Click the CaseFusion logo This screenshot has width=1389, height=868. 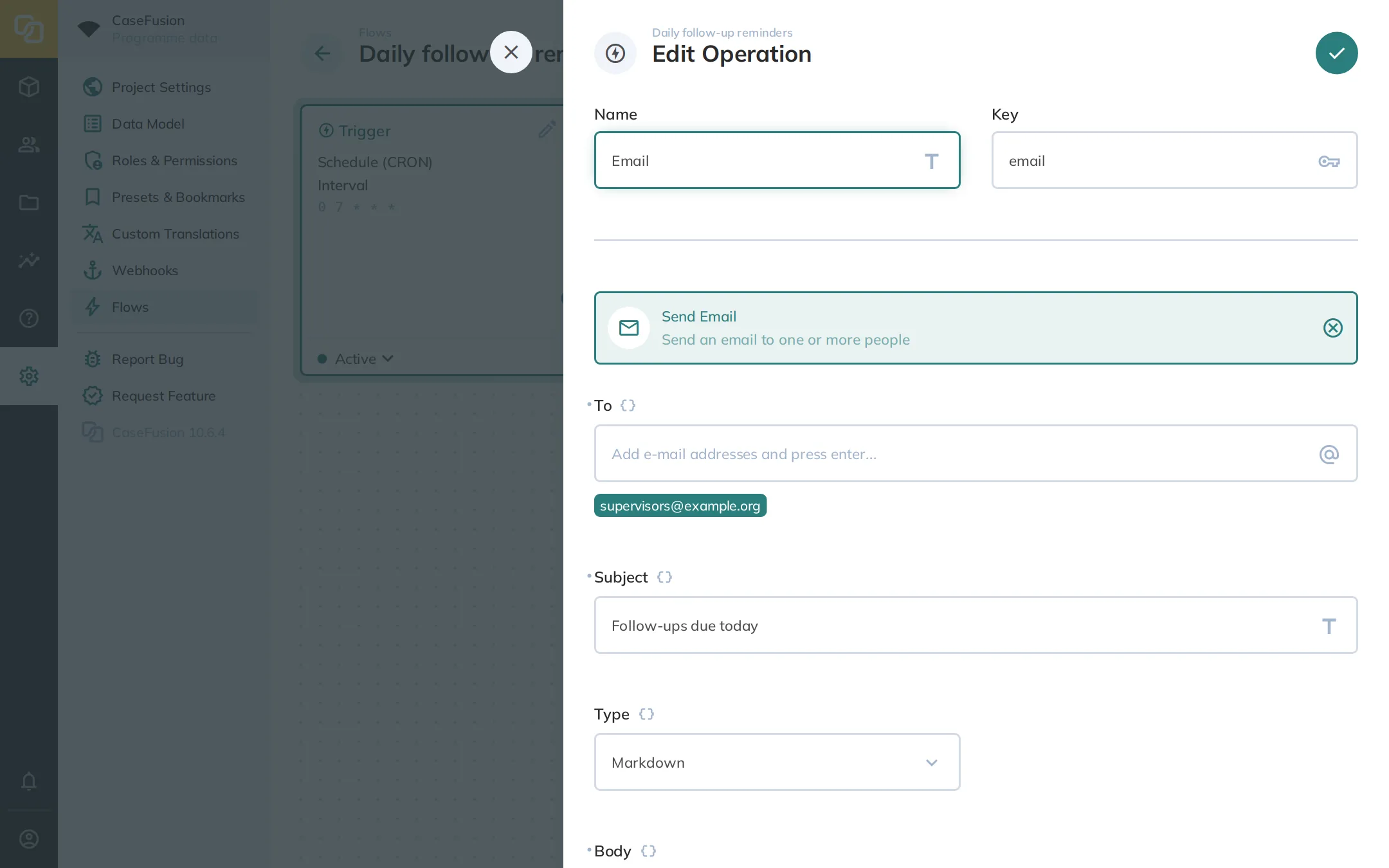coord(29,29)
